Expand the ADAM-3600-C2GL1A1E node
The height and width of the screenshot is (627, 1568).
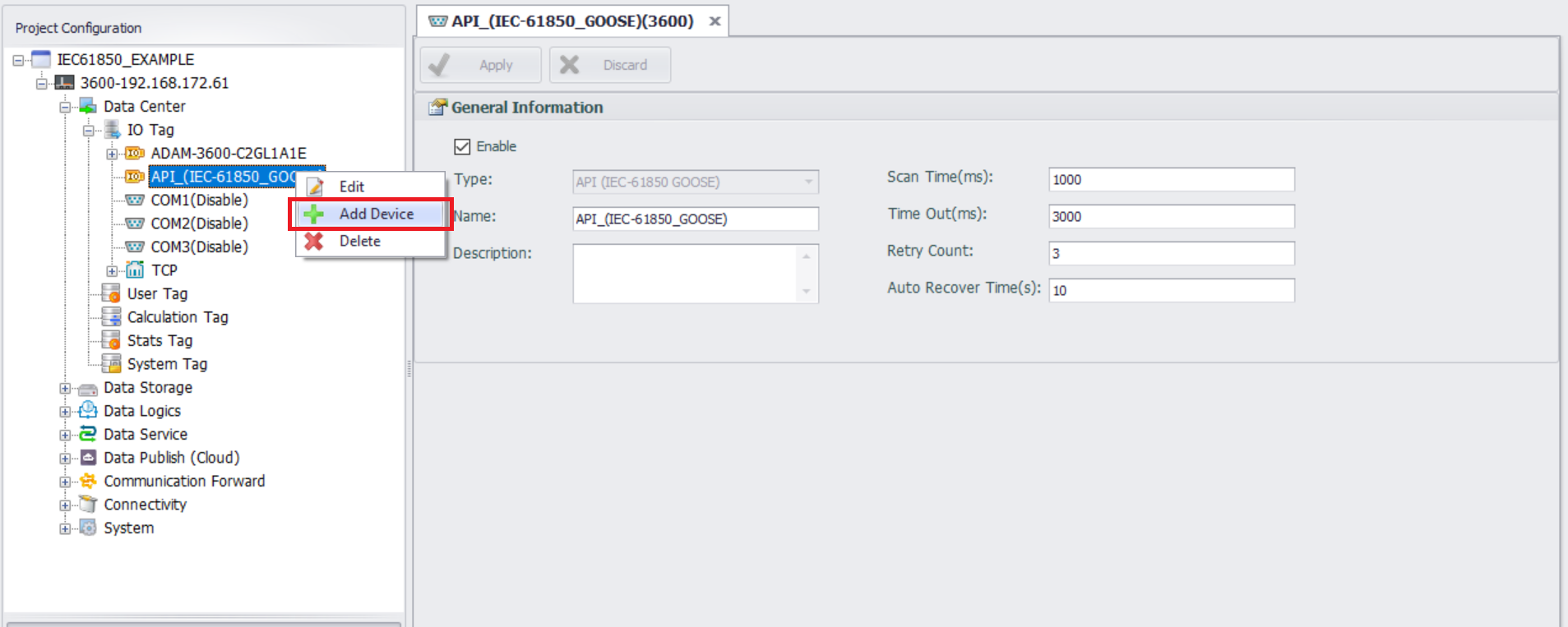[112, 154]
